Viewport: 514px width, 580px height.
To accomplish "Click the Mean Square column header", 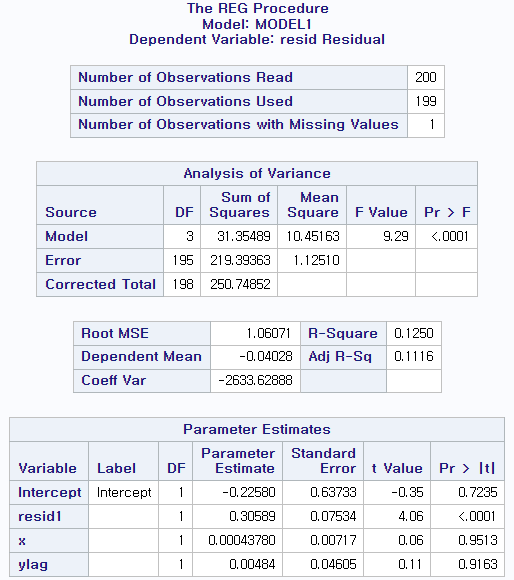I will pos(312,205).
